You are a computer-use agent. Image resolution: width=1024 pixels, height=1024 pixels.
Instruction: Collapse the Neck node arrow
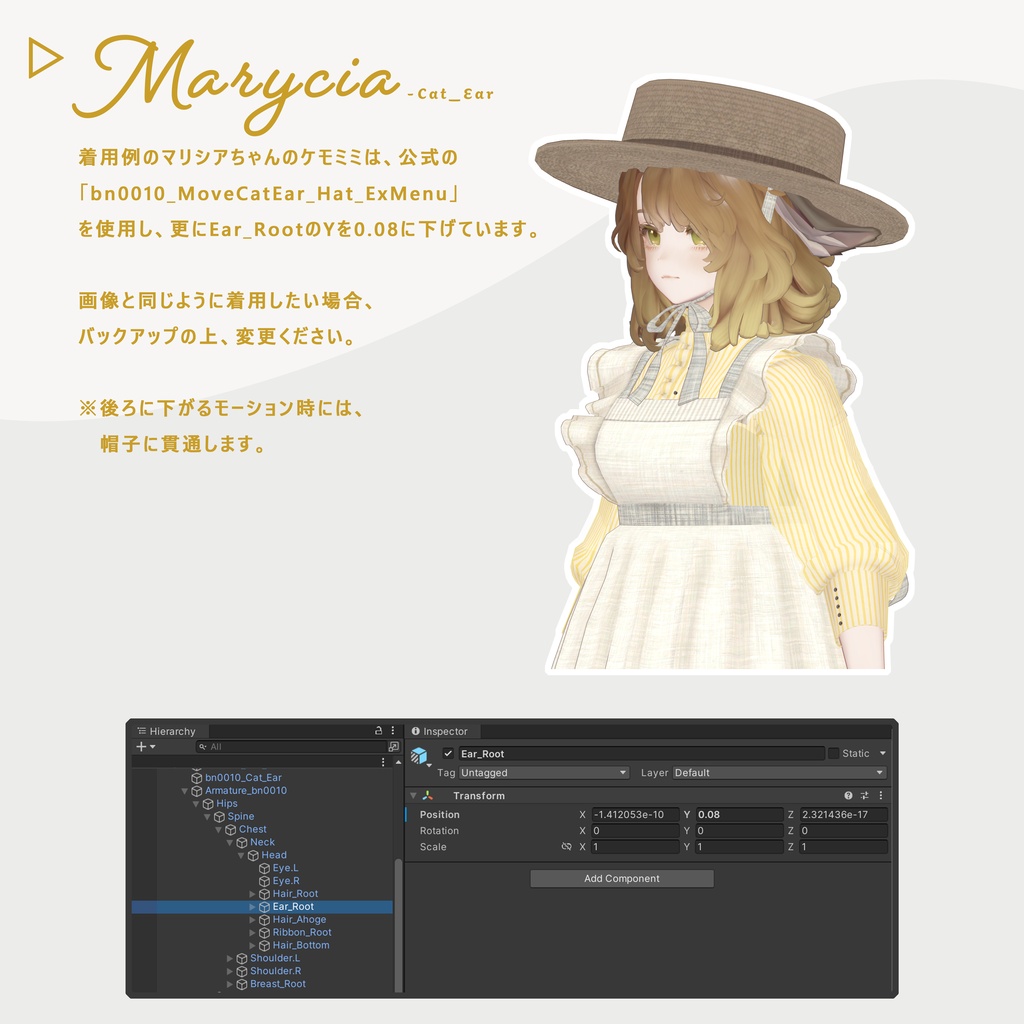[230, 842]
